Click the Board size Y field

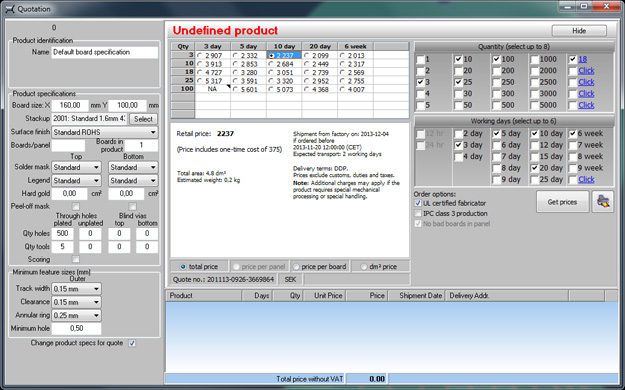pyautogui.click(x=127, y=105)
